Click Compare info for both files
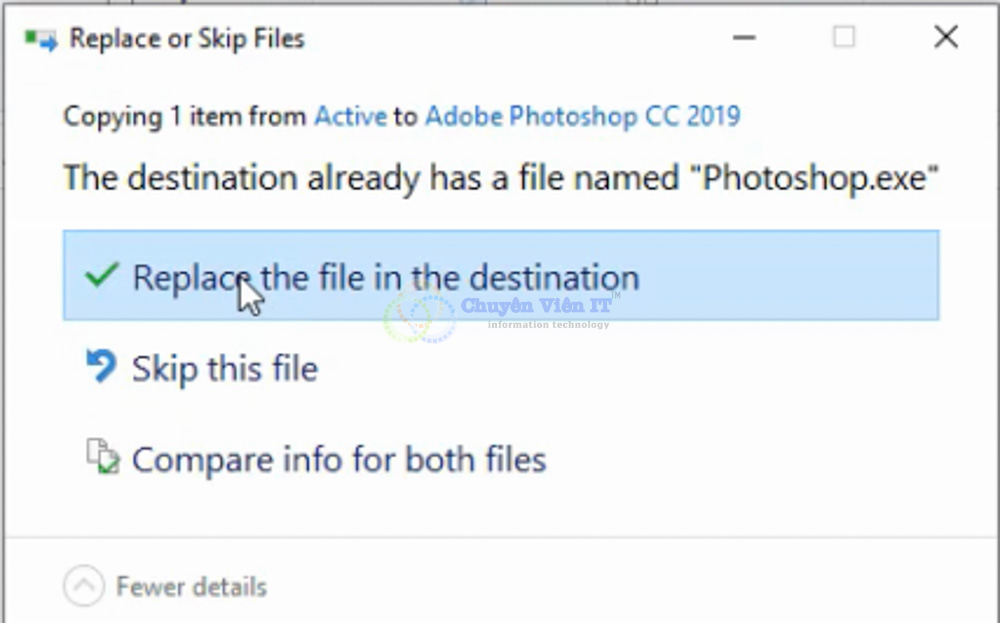Viewport: 1000px width, 623px height. (x=340, y=459)
